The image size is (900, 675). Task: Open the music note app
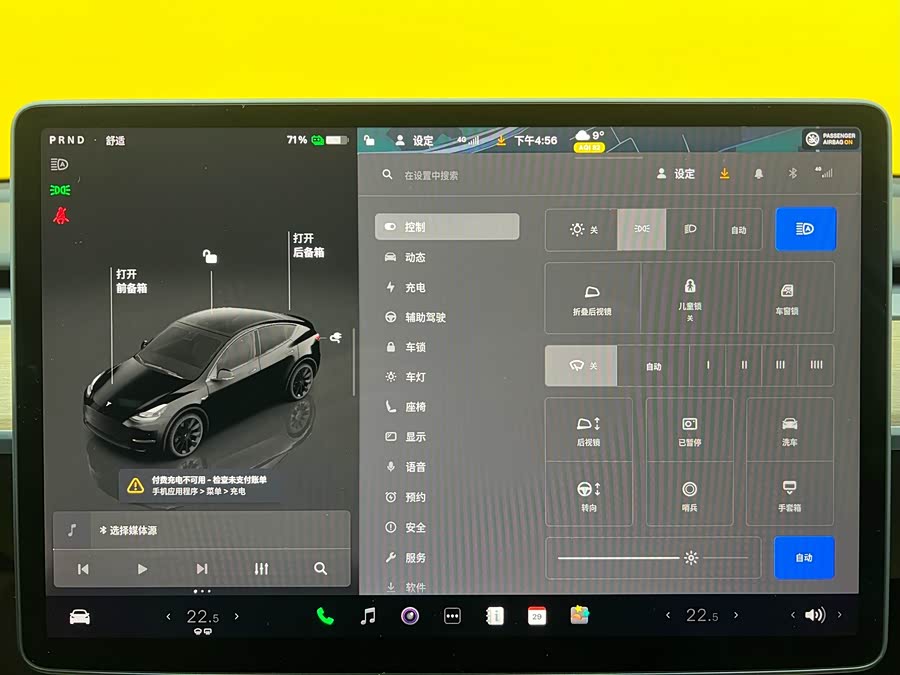click(x=368, y=616)
